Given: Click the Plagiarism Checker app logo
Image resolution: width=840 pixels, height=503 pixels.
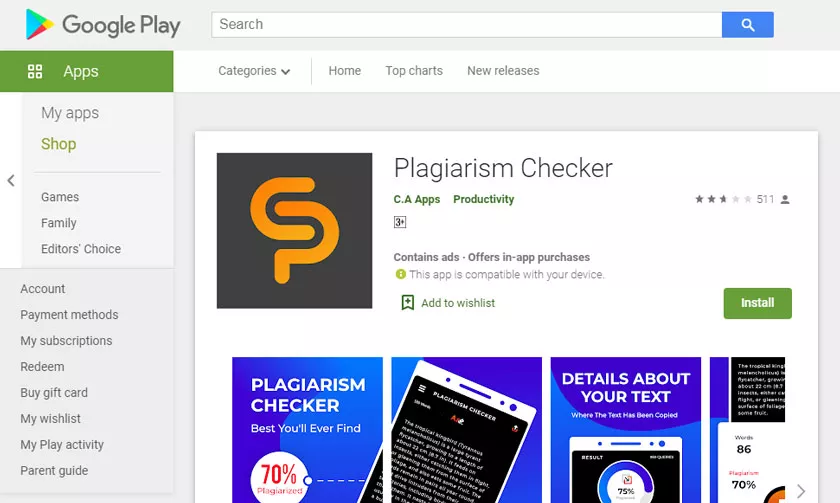Looking at the screenshot, I should click(x=294, y=231).
